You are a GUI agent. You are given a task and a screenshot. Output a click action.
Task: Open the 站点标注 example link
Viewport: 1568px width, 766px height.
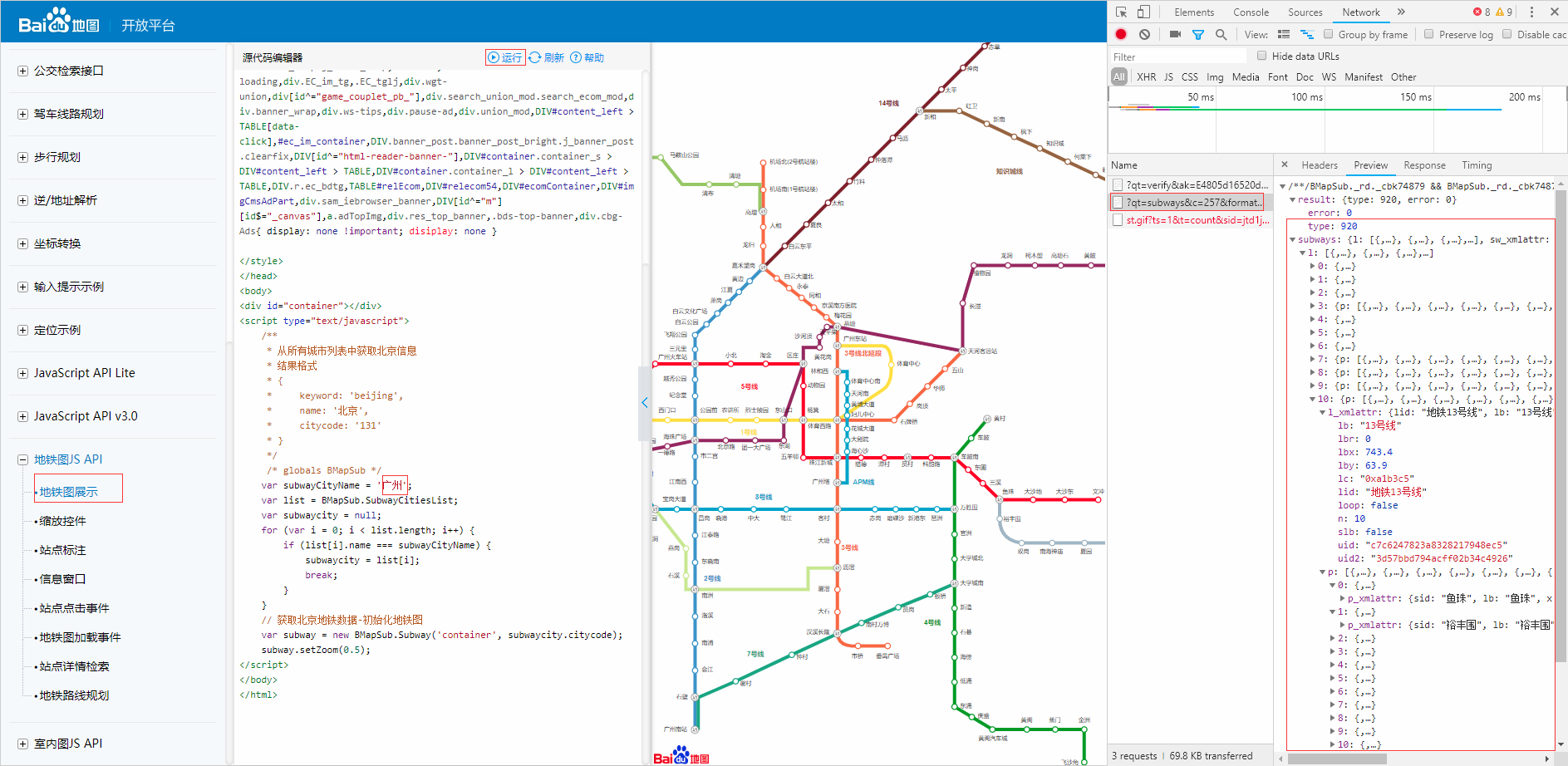(62, 550)
